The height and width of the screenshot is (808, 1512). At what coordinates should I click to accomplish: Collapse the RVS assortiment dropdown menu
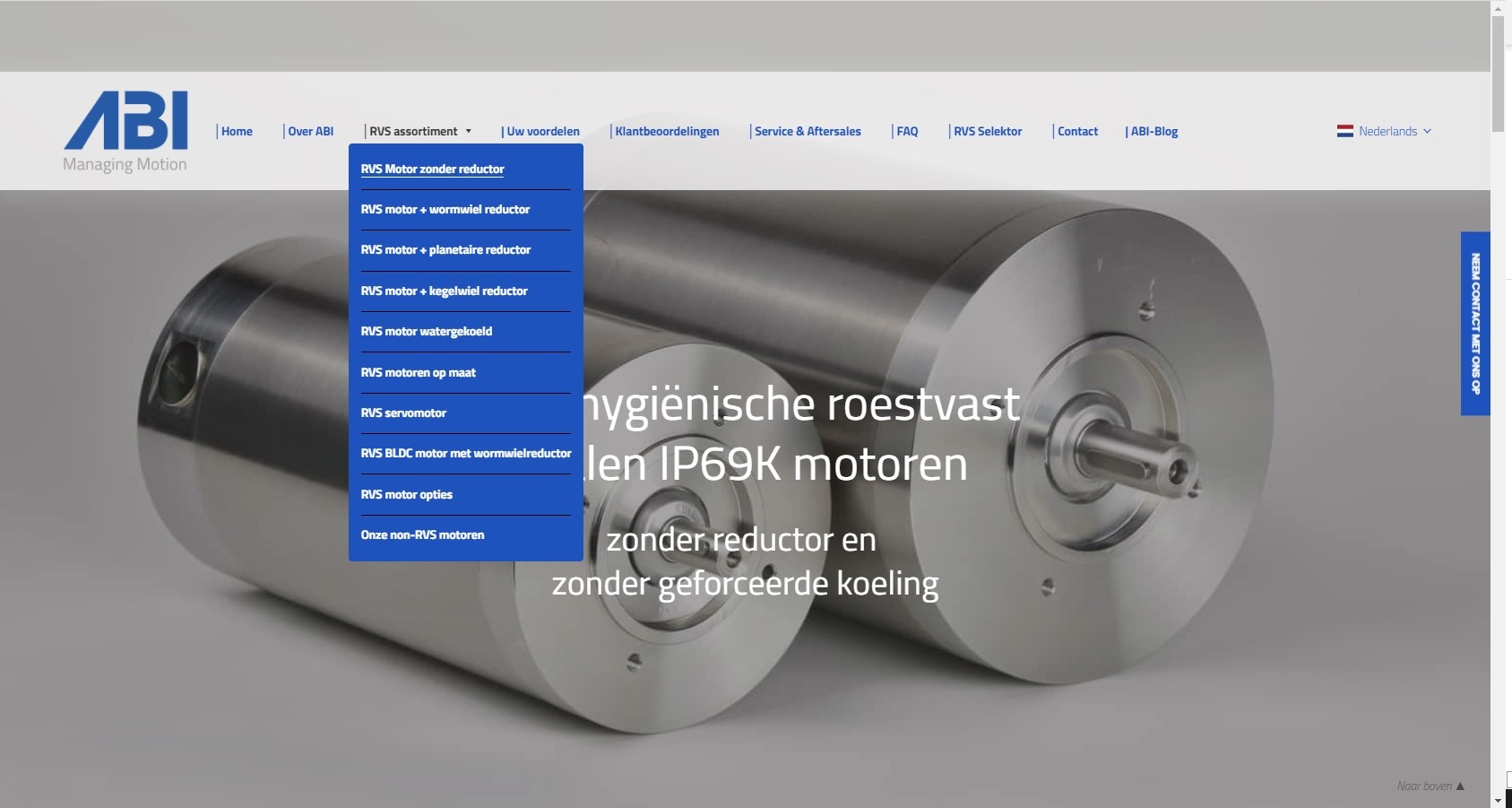419,131
